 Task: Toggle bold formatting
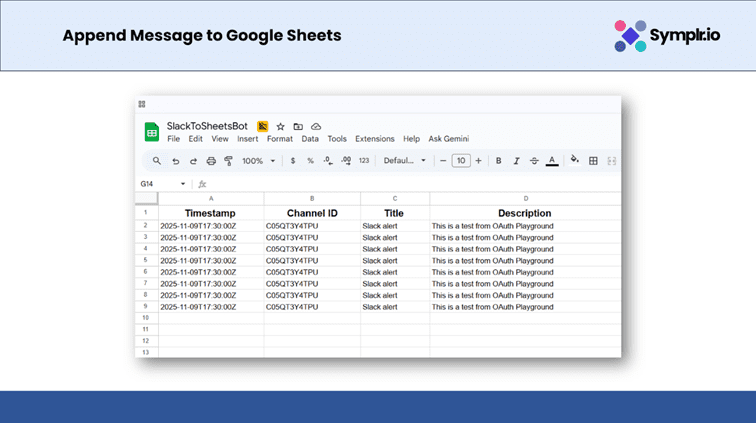(498, 161)
